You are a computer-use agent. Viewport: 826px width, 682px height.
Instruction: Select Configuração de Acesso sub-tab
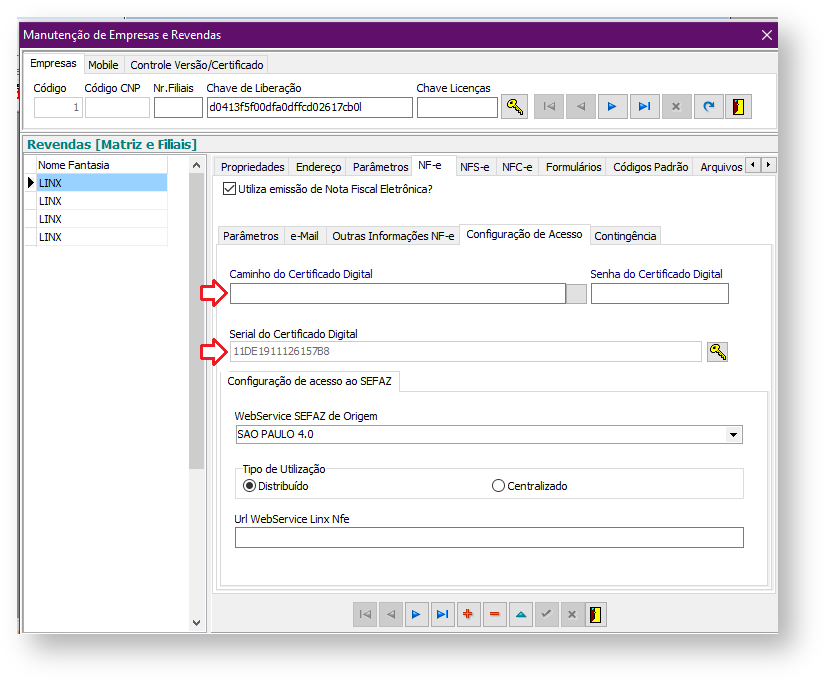524,234
